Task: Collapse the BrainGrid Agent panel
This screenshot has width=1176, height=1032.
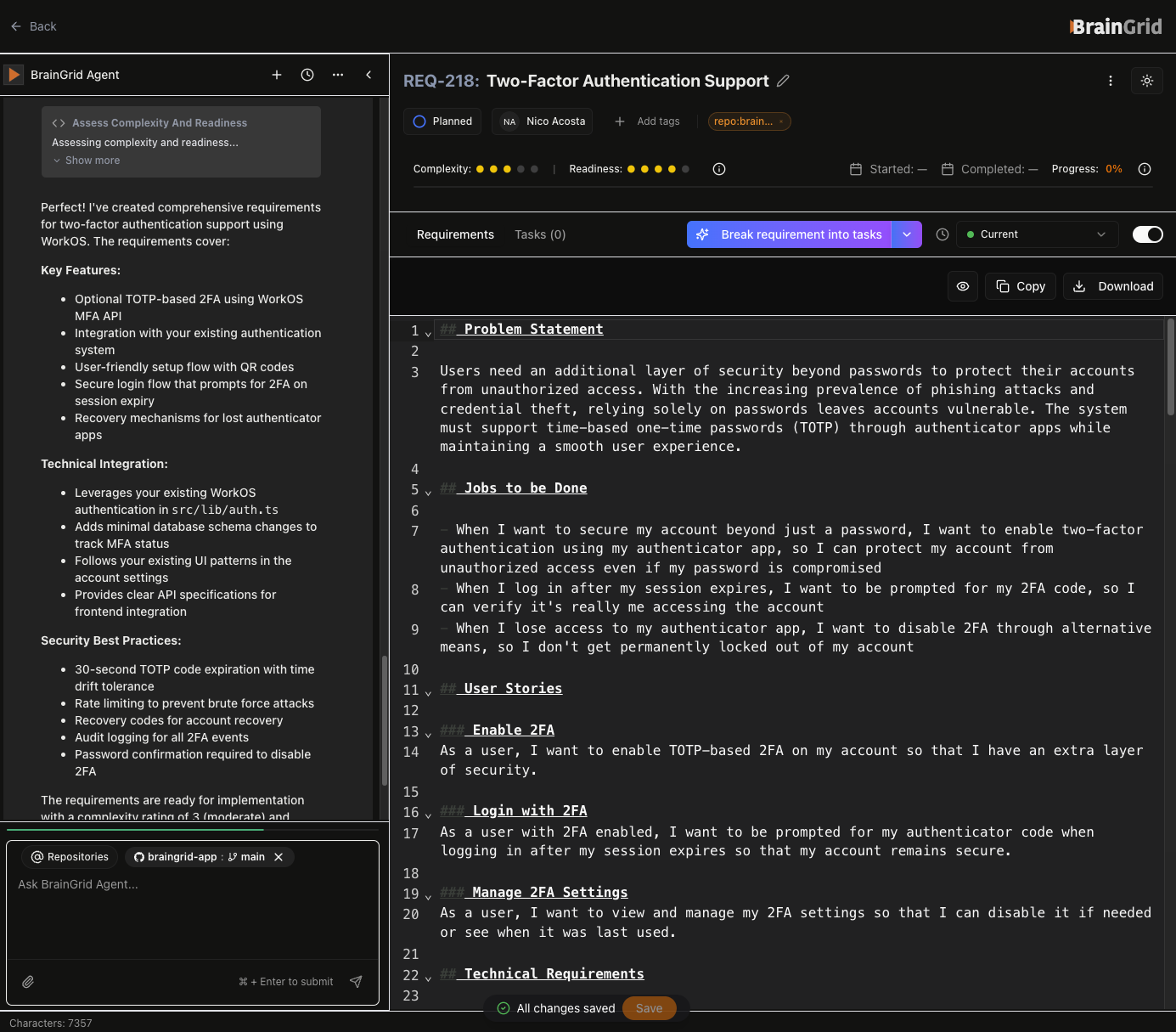Action: click(369, 75)
